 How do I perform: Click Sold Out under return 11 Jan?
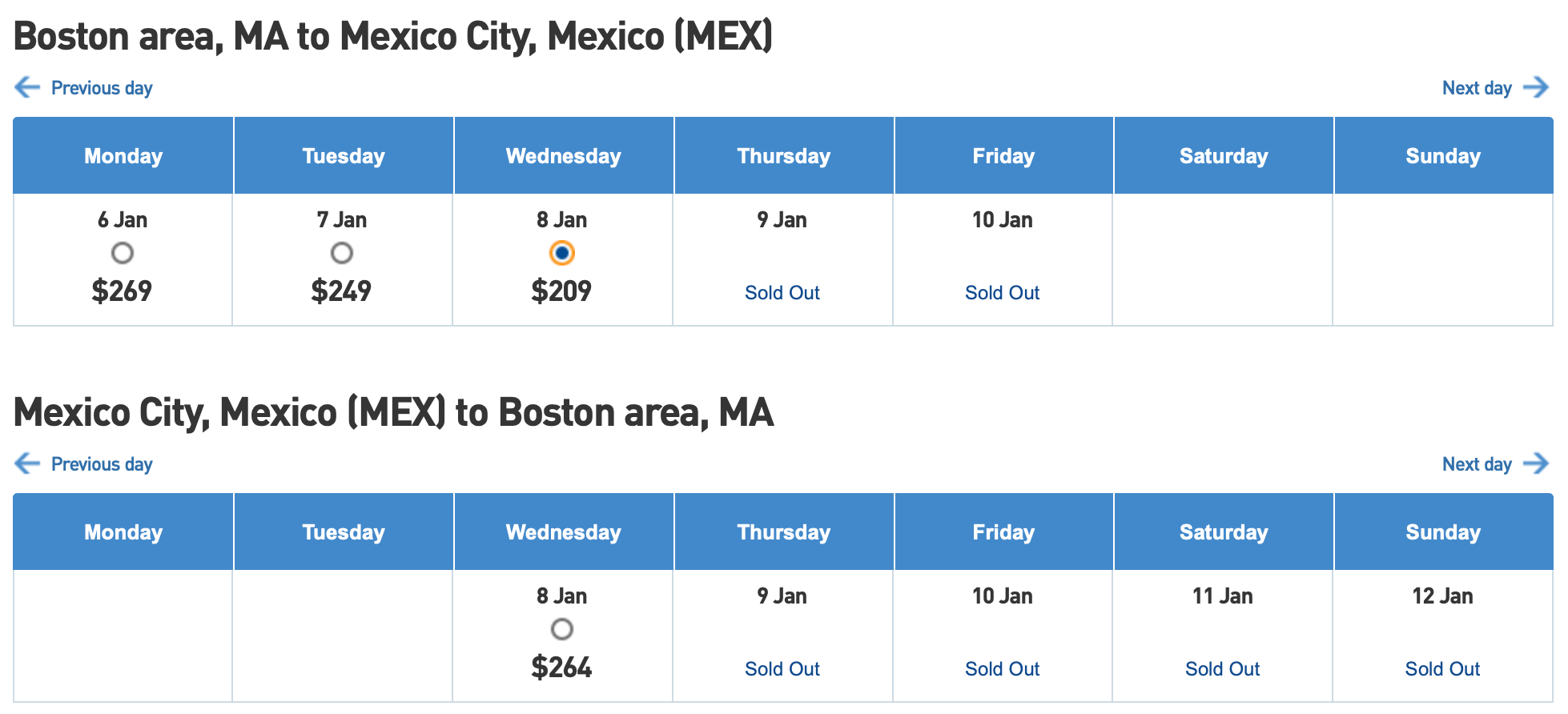coord(1222,669)
